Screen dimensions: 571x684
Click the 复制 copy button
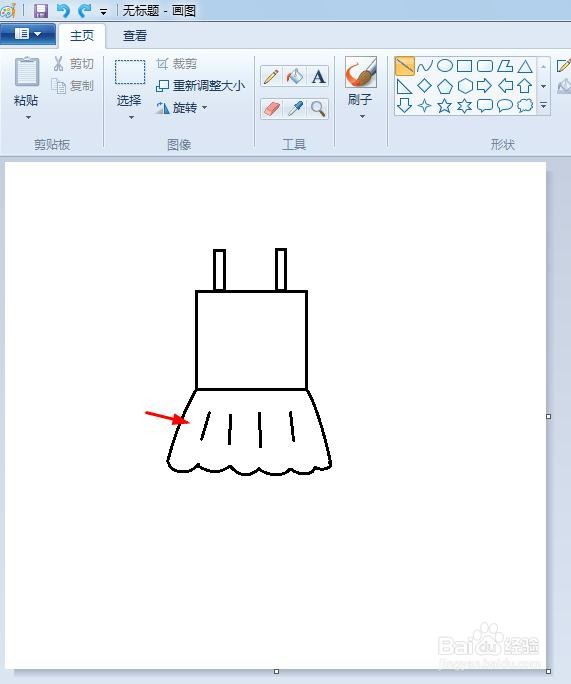(x=72, y=86)
